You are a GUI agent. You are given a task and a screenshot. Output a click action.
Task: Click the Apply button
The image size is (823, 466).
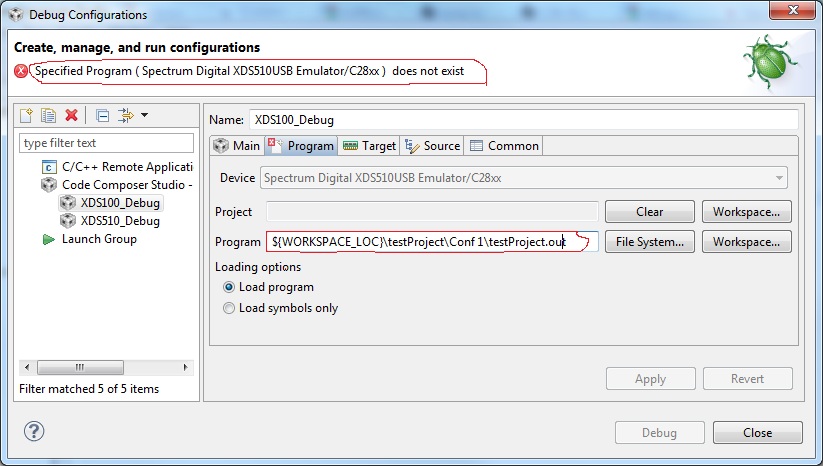pos(651,379)
